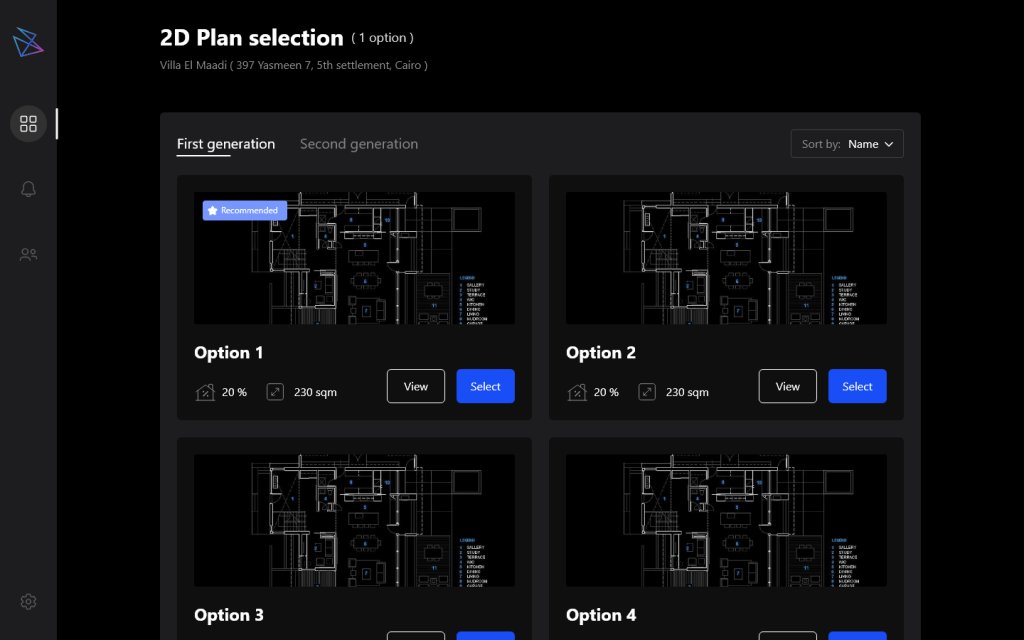This screenshot has width=1024, height=640.
Task: Click Option 1 area size icon
Action: point(276,392)
